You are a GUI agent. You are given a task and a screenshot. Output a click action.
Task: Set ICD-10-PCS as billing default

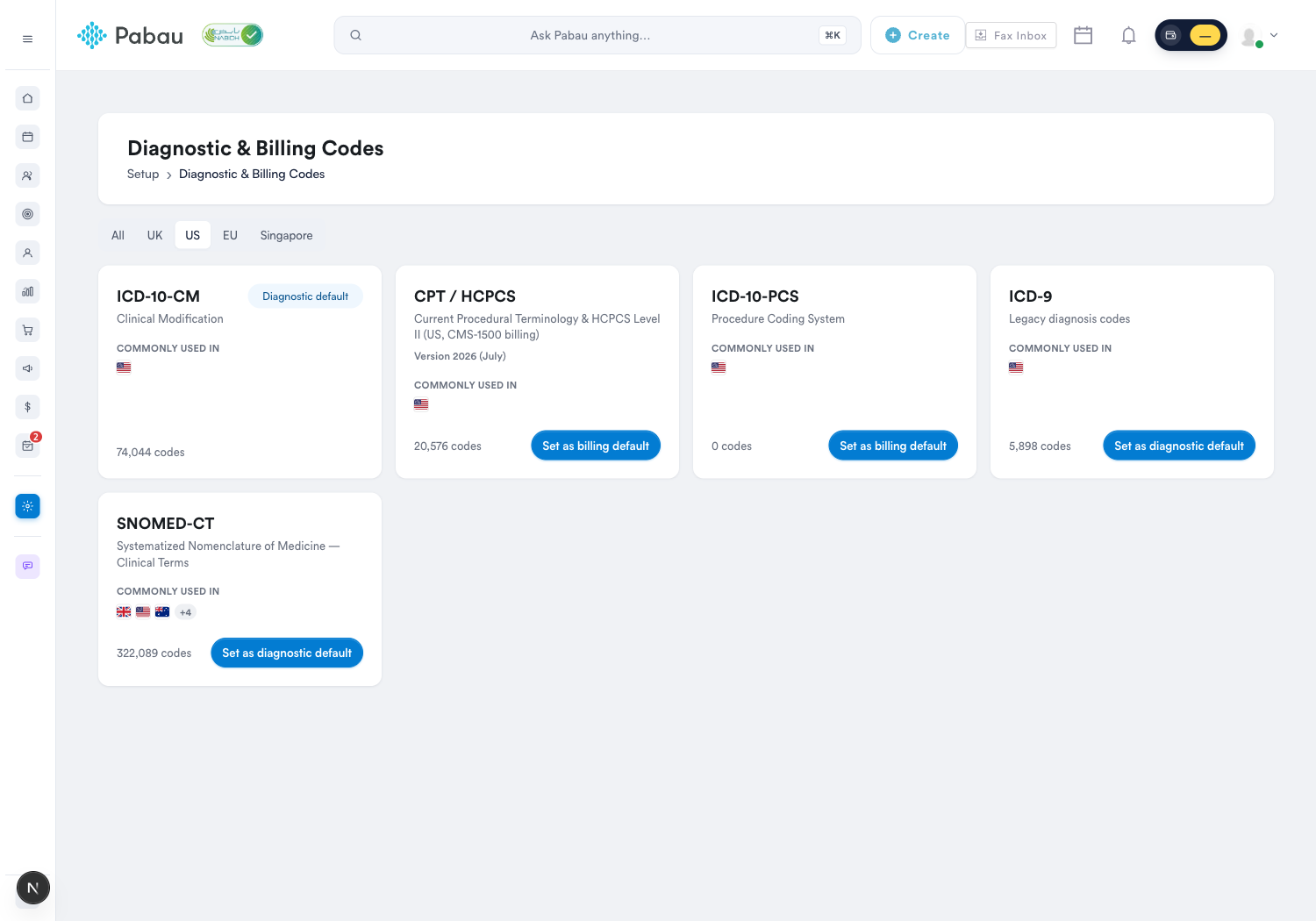click(893, 446)
